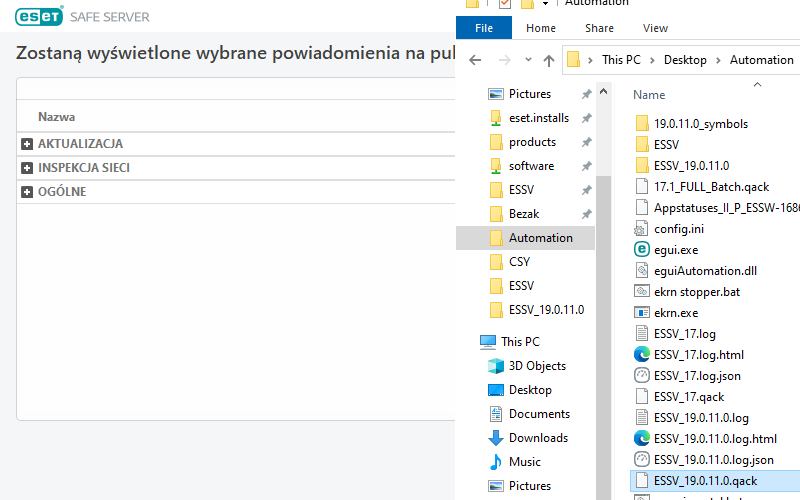Viewport: 800px width, 500px height.
Task: Select the egui.exe ESET icon
Action: tap(642, 250)
